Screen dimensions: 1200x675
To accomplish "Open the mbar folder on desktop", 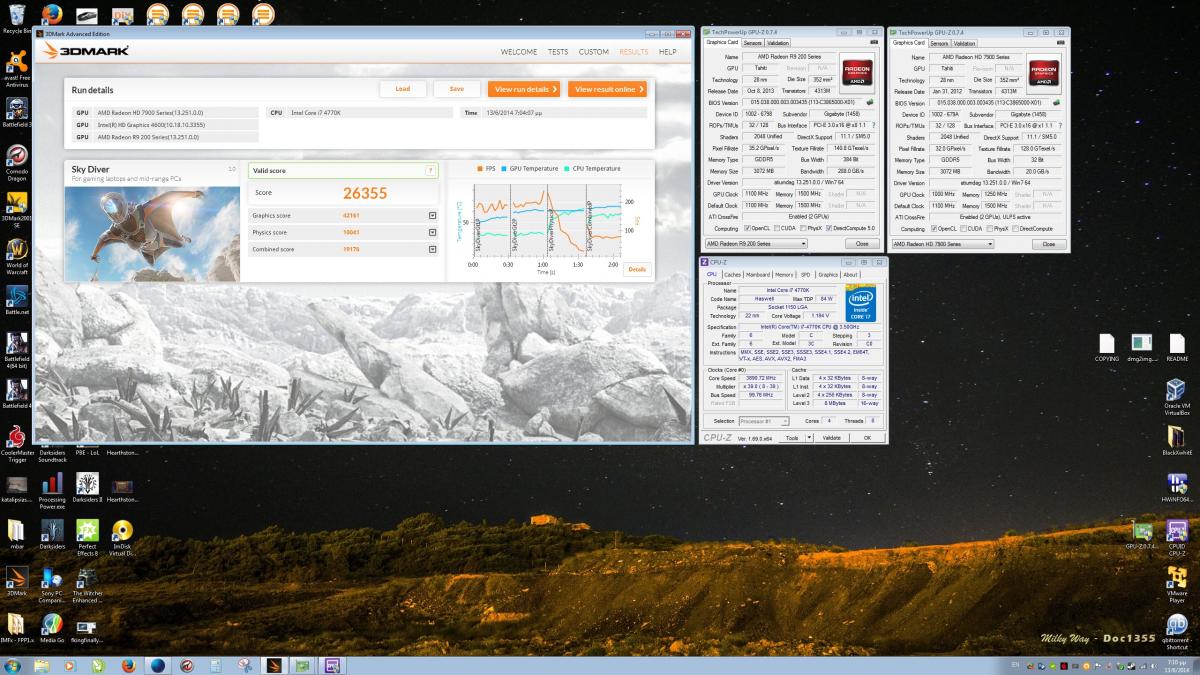I will (16, 535).
